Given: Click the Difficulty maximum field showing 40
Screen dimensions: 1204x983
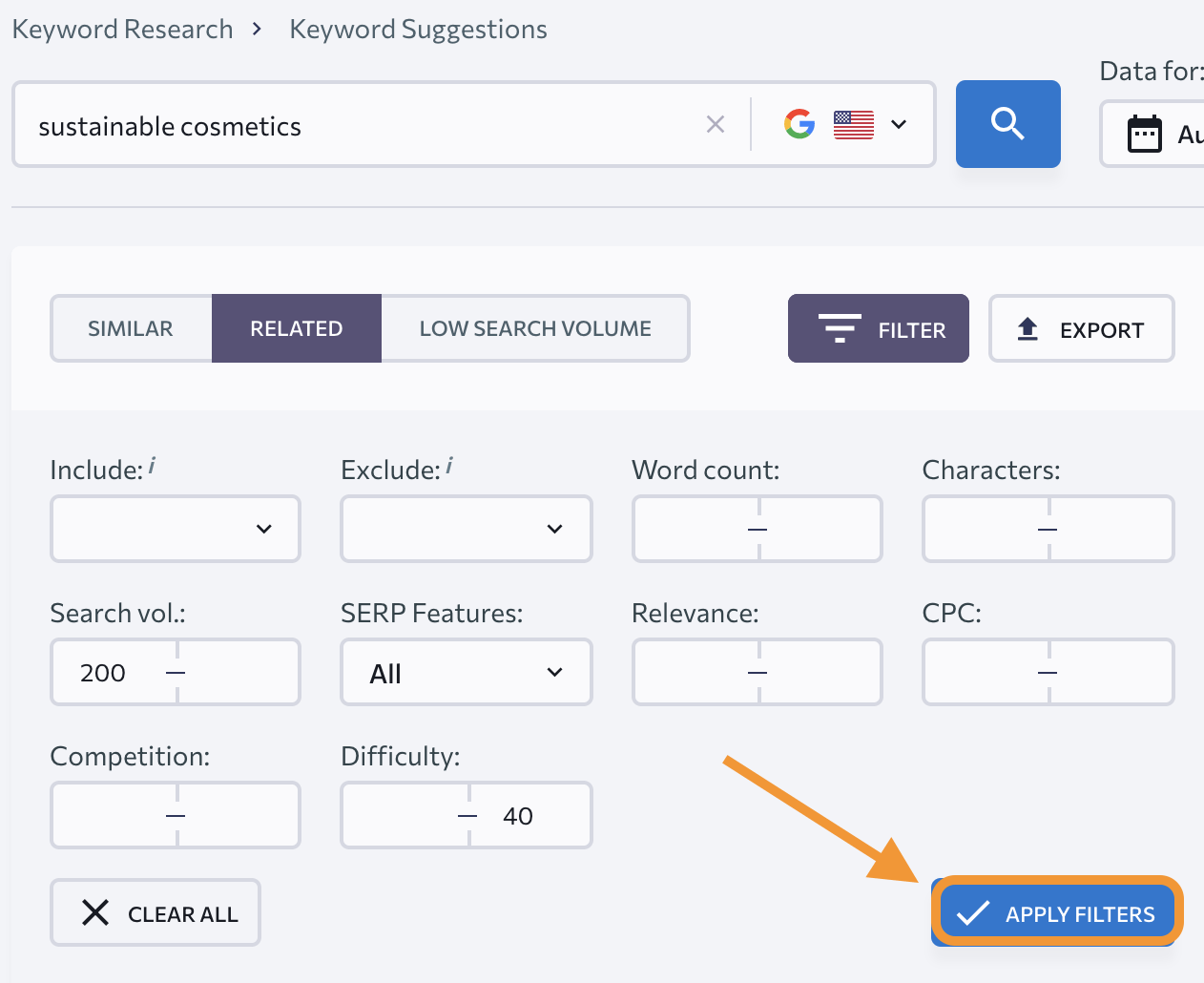Looking at the screenshot, I should 529,816.
